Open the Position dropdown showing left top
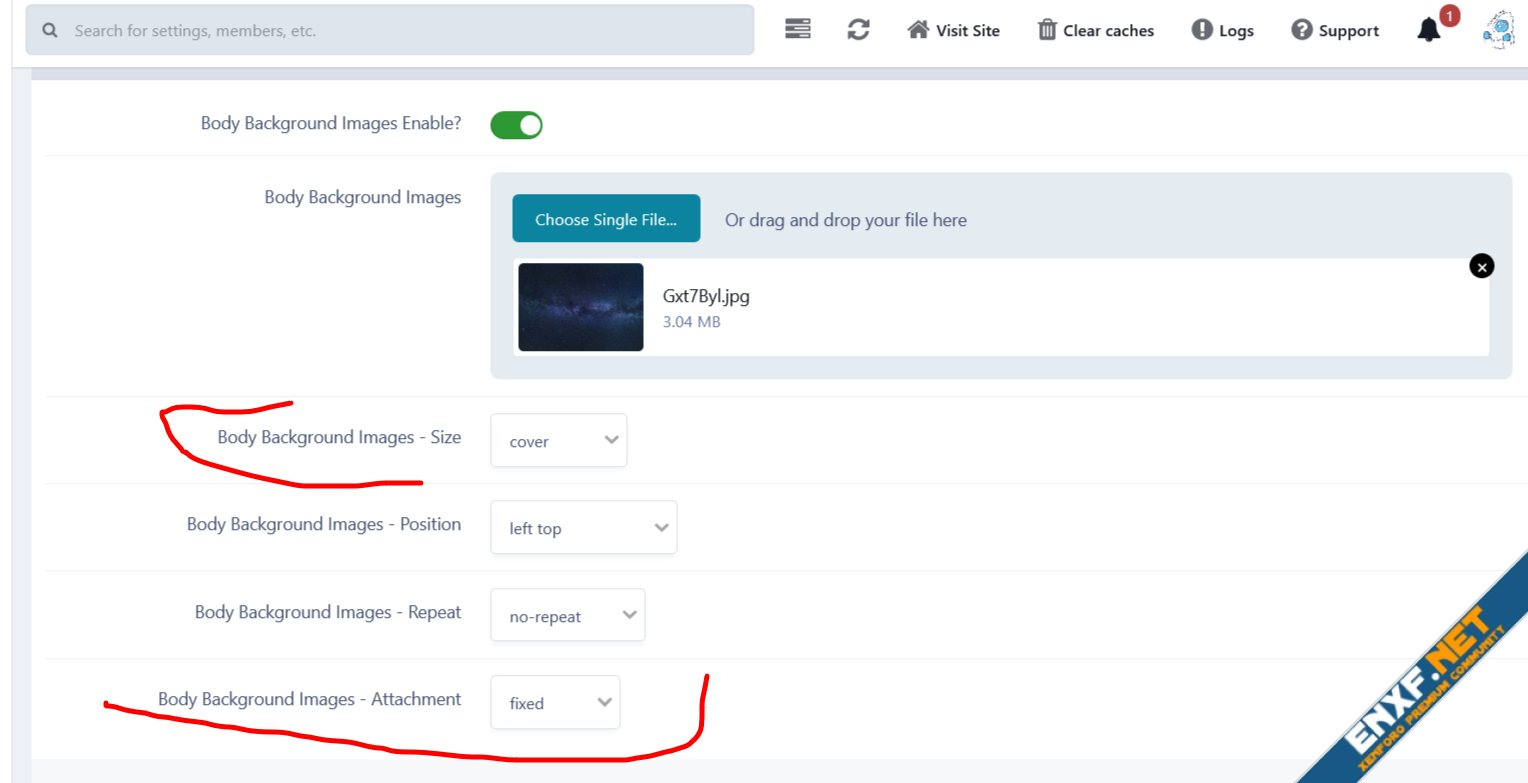Image resolution: width=1528 pixels, height=783 pixels. pyautogui.click(x=583, y=528)
